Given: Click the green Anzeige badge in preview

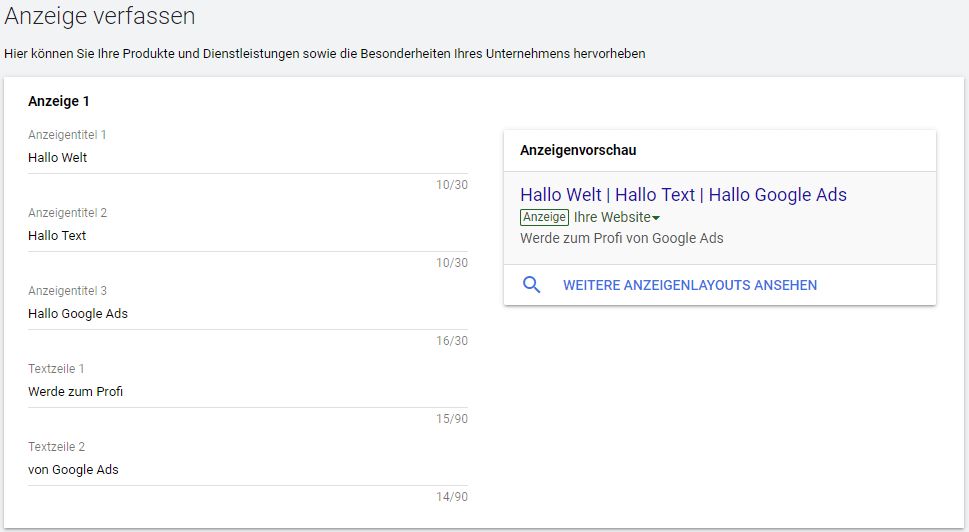Looking at the screenshot, I should point(544,217).
